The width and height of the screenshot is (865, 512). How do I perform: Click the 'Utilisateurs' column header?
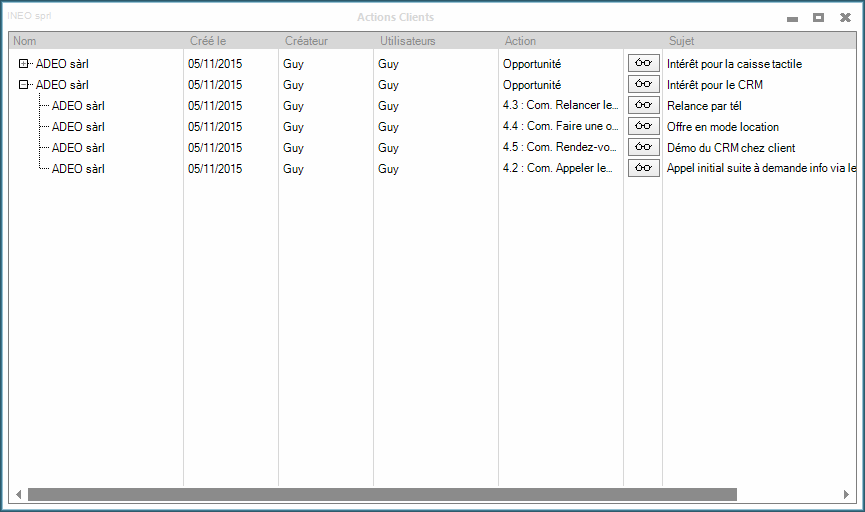click(408, 41)
